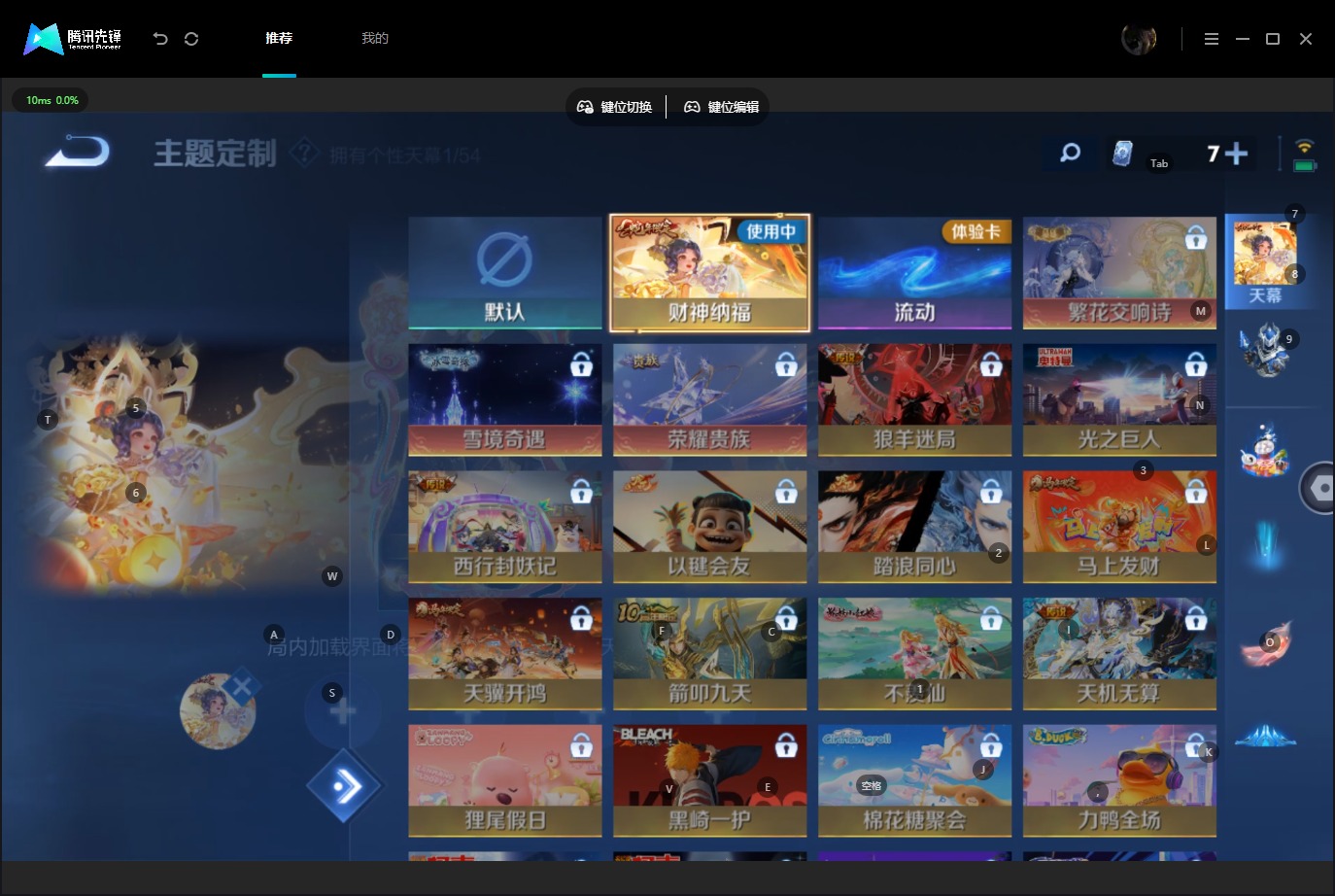Pick the 箭叩九天 theme card
The width and height of the screenshot is (1335, 896).
tap(709, 654)
